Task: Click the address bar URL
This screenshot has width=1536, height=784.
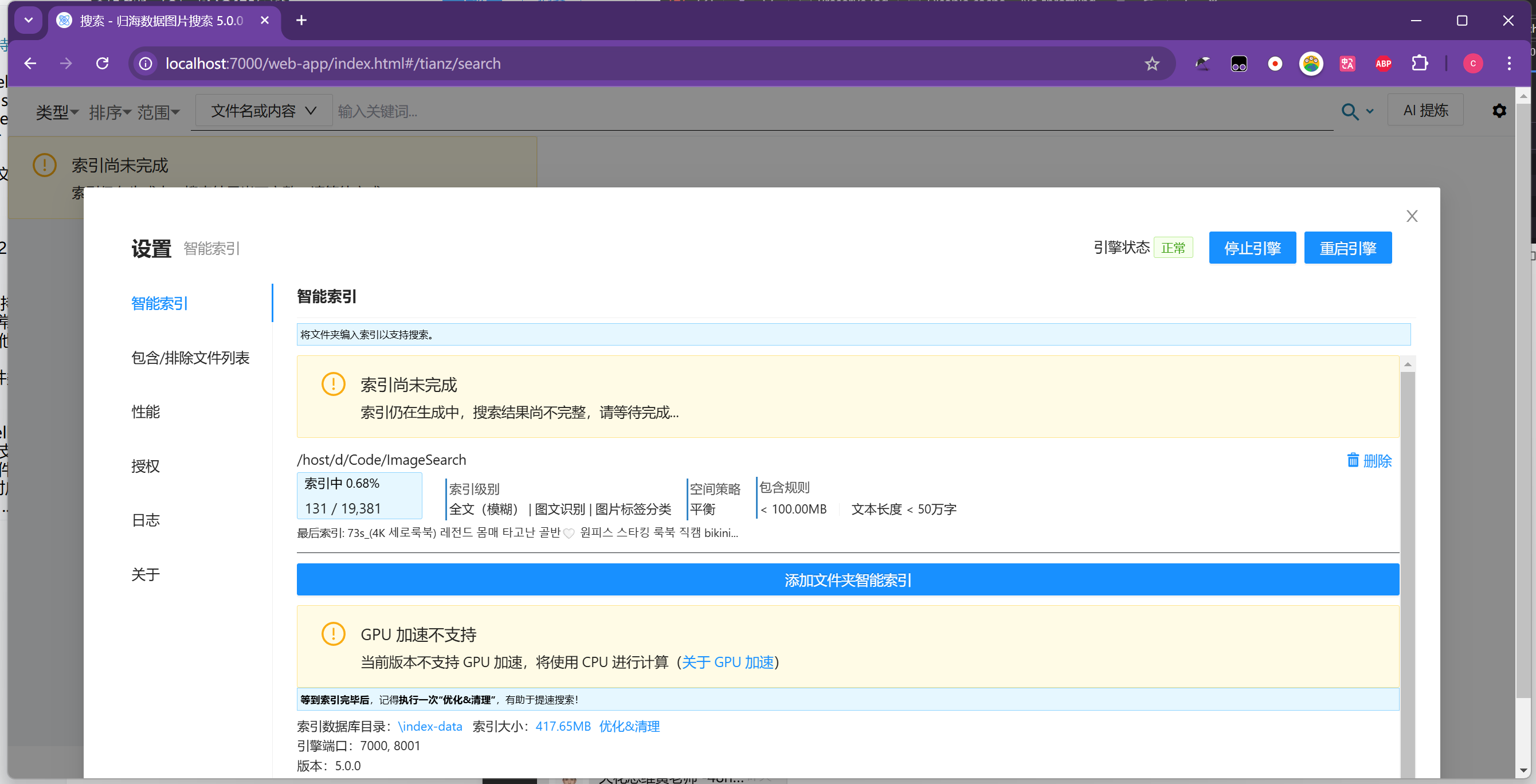Action: pos(333,63)
